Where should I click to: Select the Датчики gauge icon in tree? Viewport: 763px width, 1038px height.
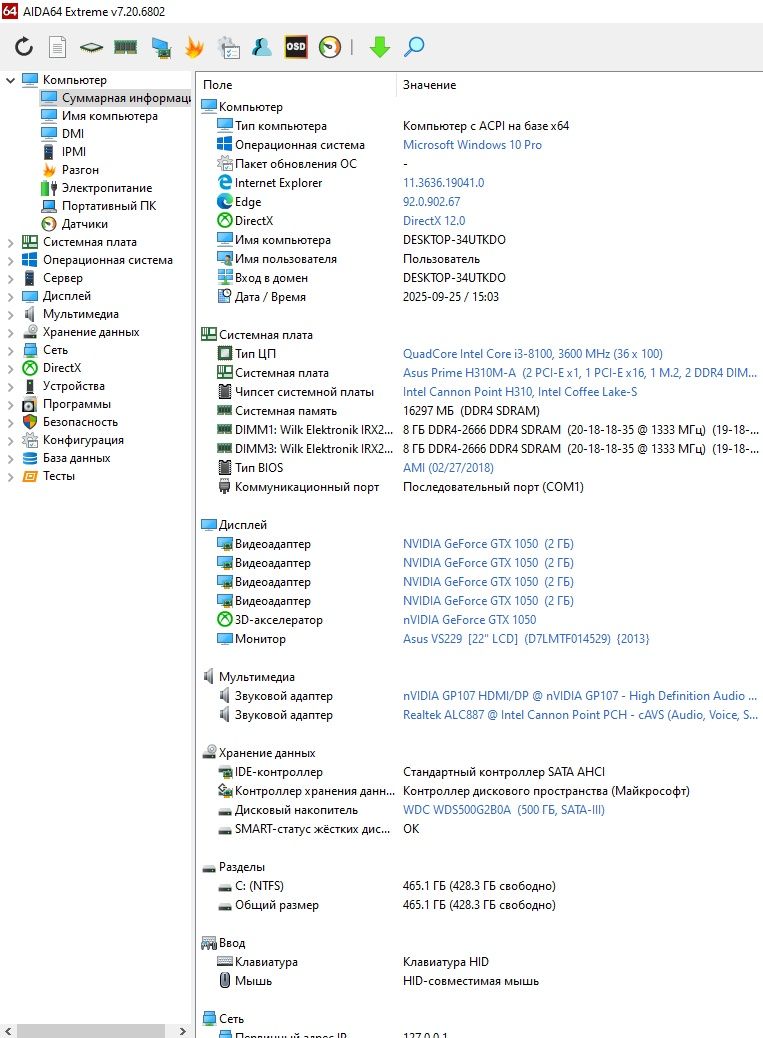point(49,224)
